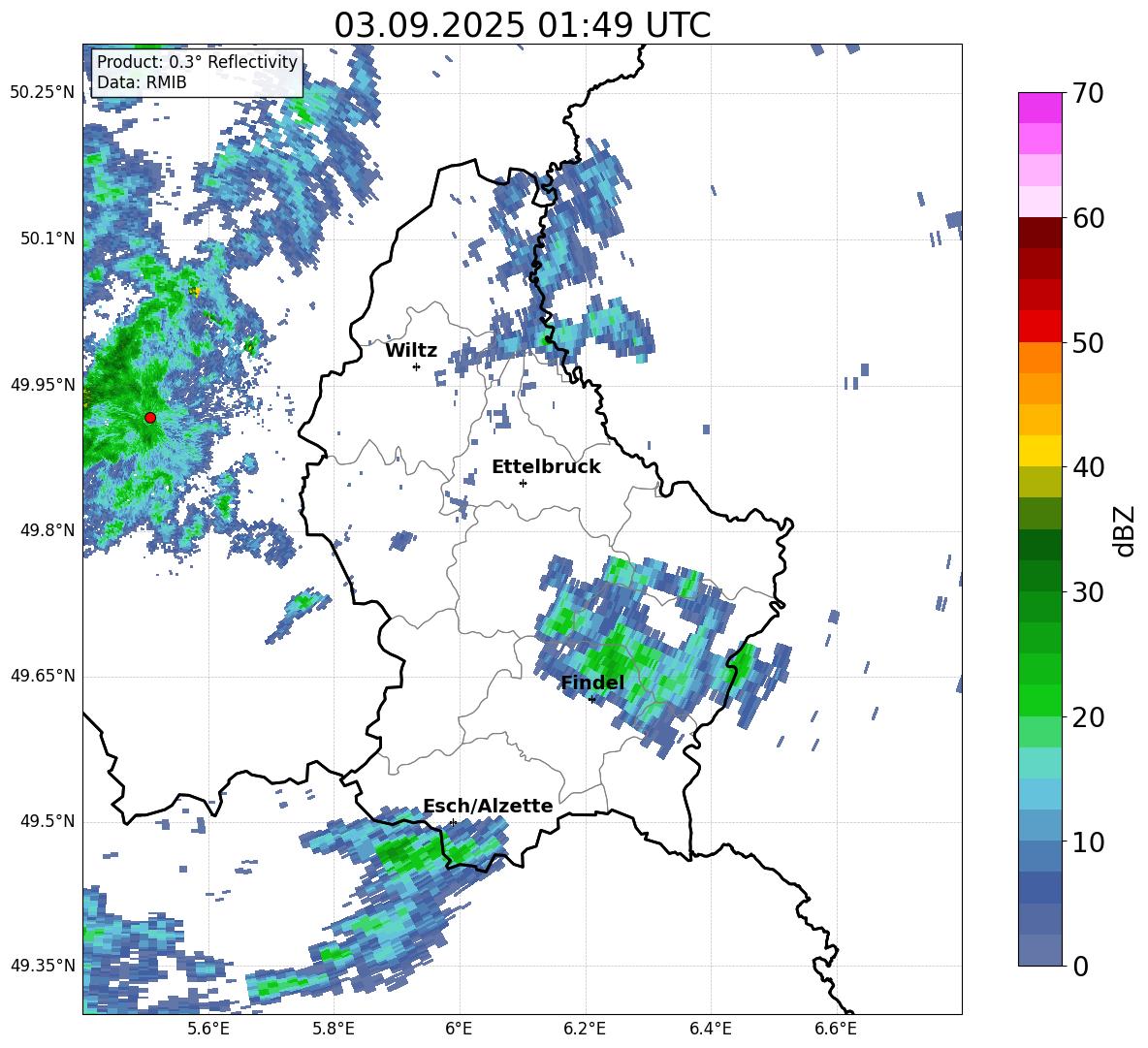Click the dark maroon colorbar swatch below 60

[x=1039, y=233]
